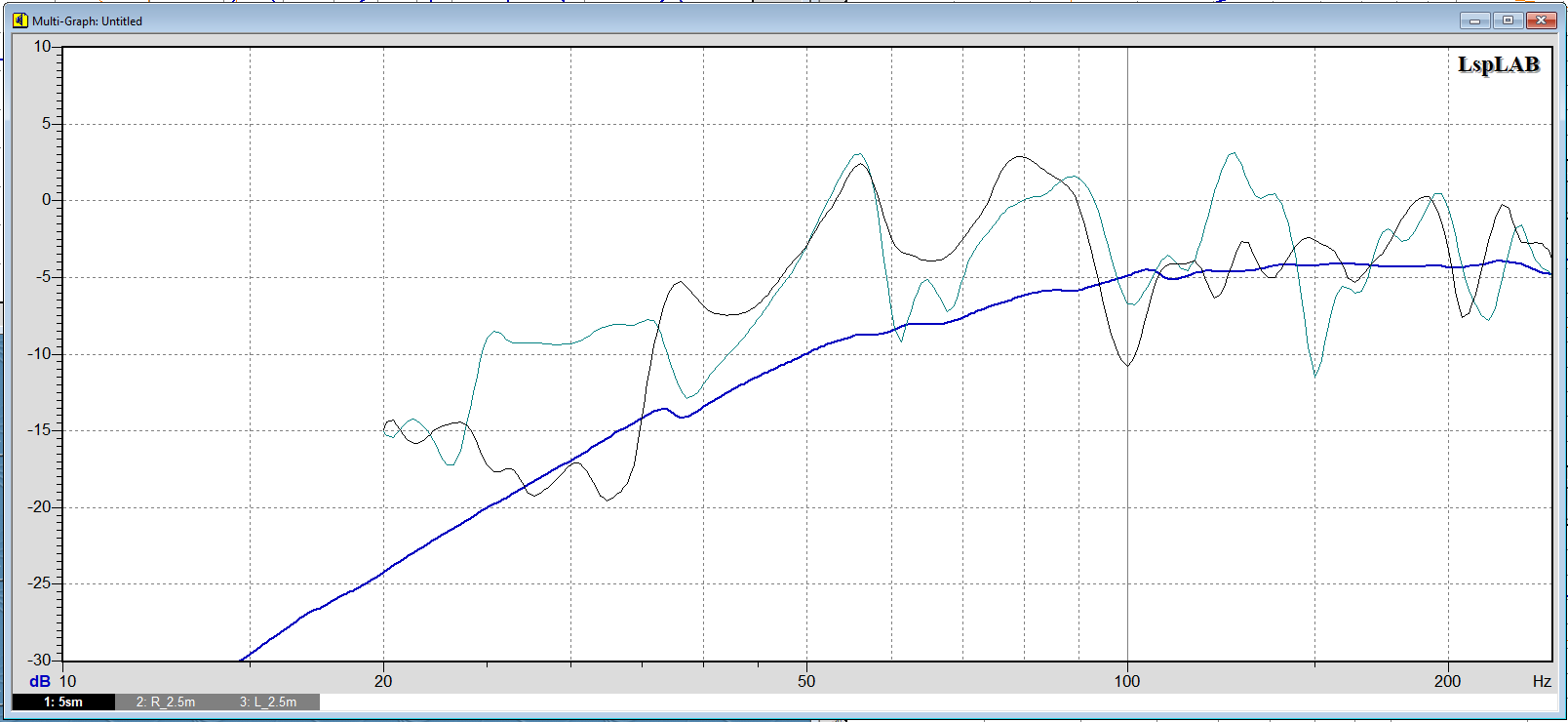The height and width of the screenshot is (722, 1568).
Task: Switch to the '3: L_2.5m' curve tab
Action: pyautogui.click(x=268, y=702)
